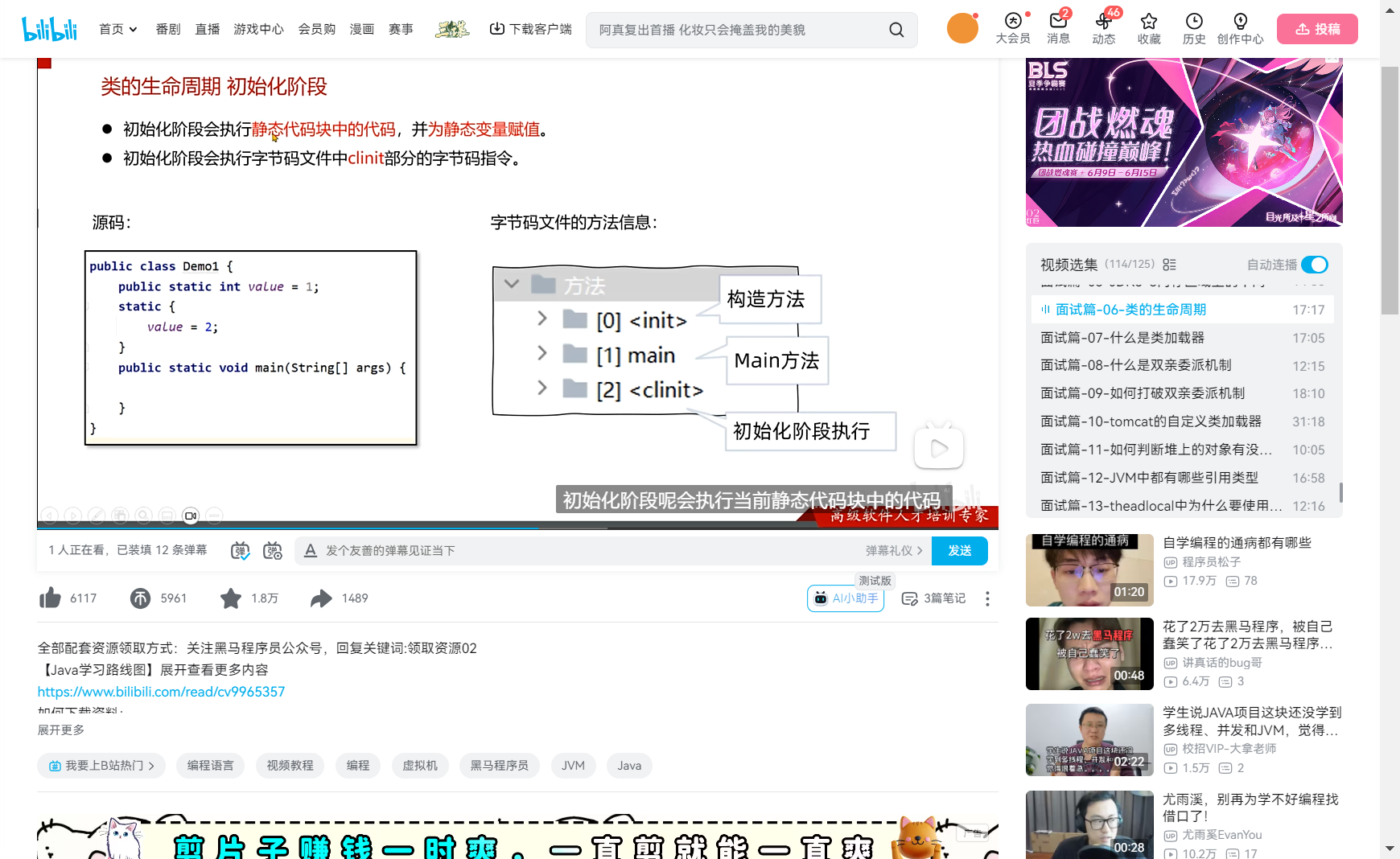The width and height of the screenshot is (1400, 859).
Task: Open video thumbnail 自学编程的通病
Action: click(x=1090, y=569)
